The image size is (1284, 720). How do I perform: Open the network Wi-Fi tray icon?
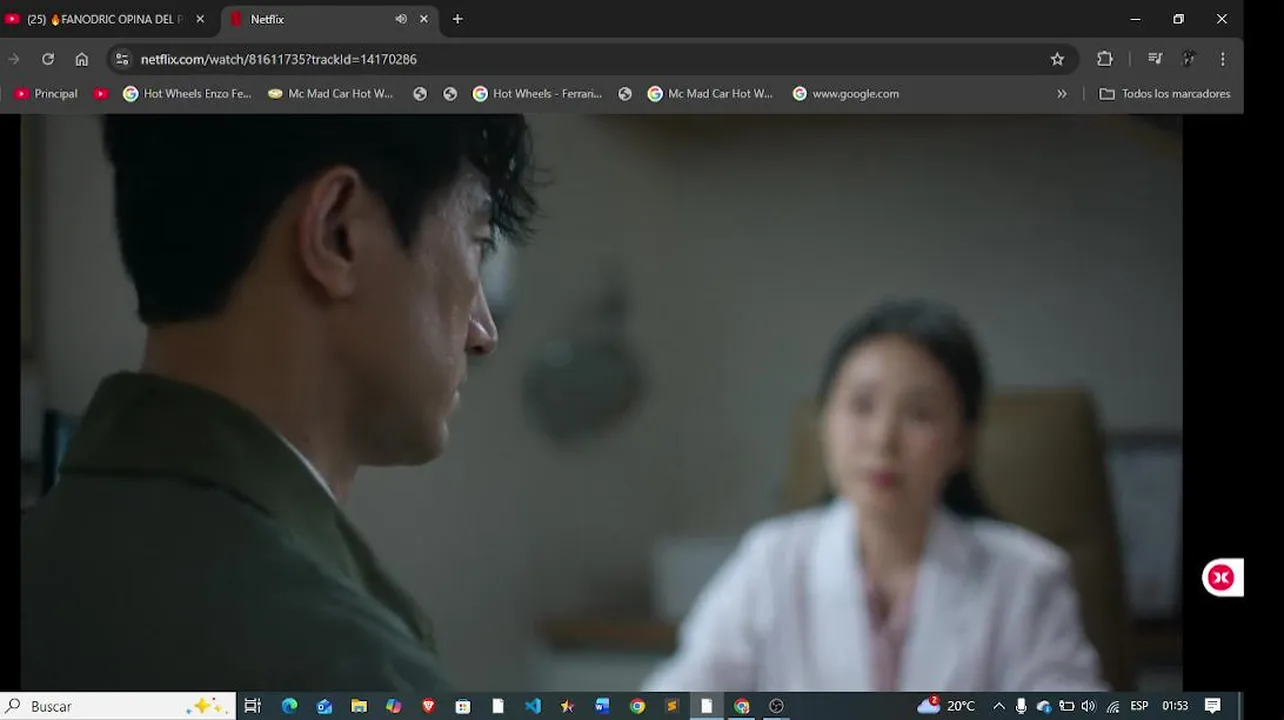(x=1113, y=706)
